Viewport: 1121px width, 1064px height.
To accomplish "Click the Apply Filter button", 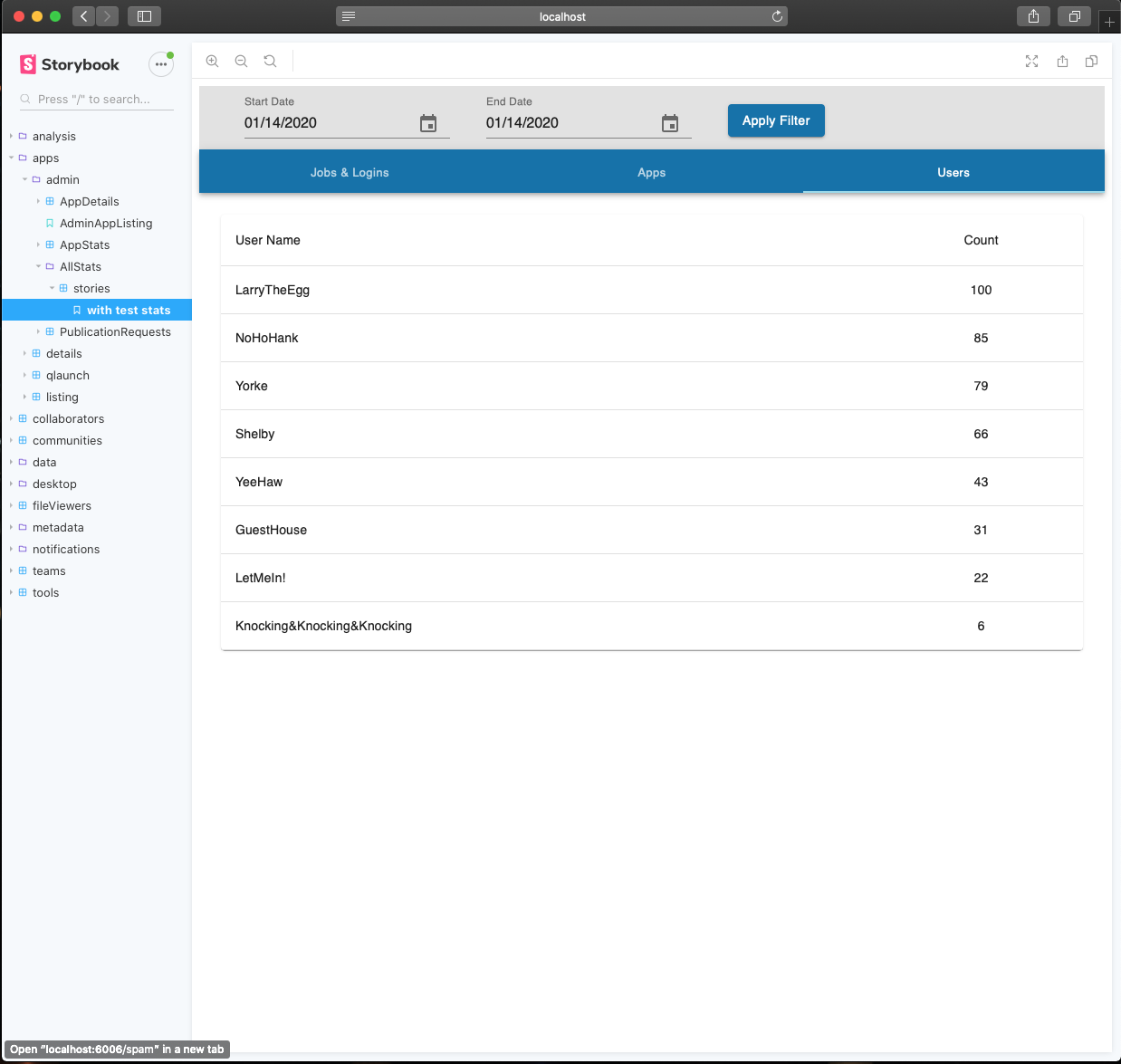I will tap(776, 120).
